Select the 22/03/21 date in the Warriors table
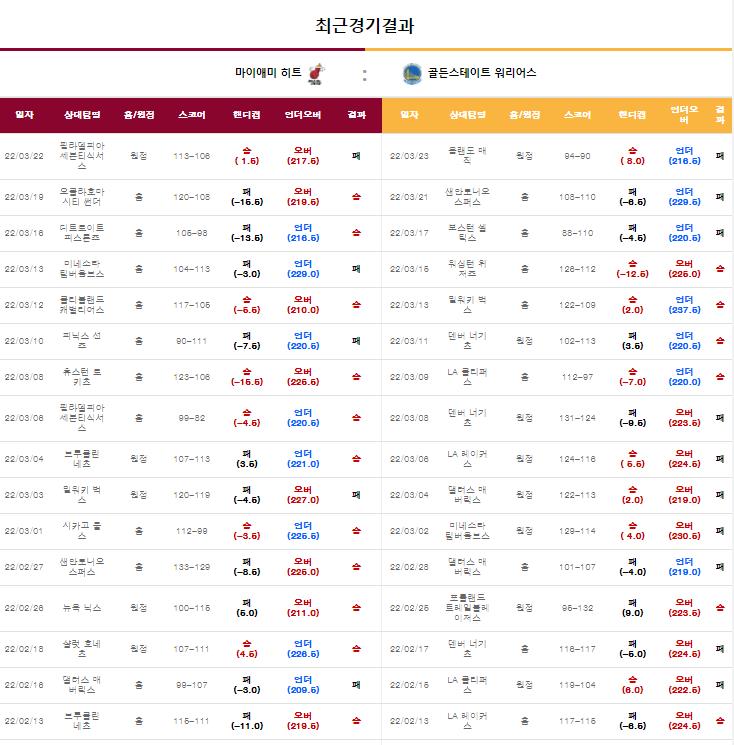Screen dimensions: 734x745 coord(409,197)
